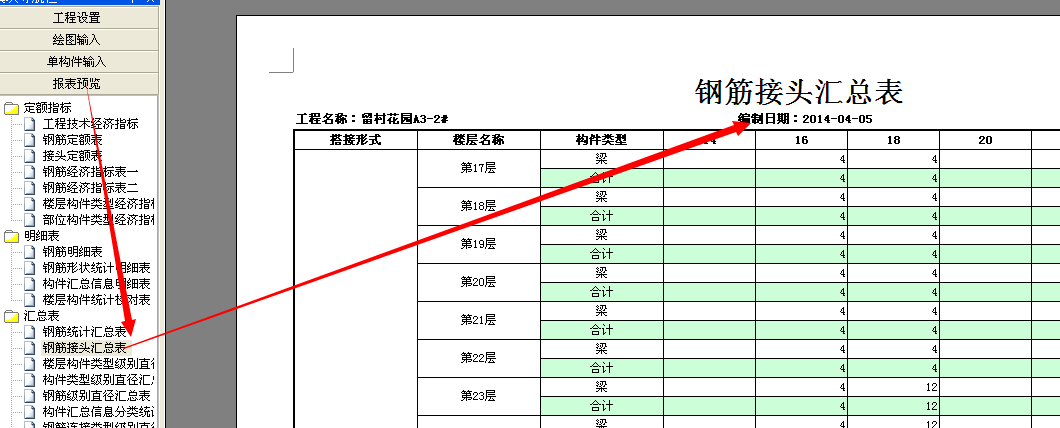Open the 单构件输入 section

[78, 62]
